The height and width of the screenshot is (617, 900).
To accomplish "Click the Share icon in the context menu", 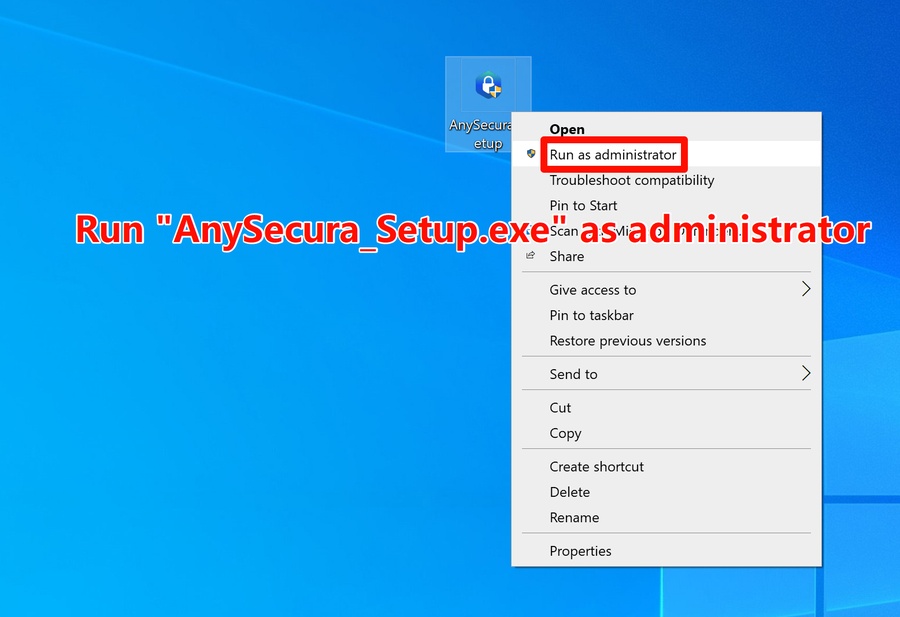I will point(531,256).
